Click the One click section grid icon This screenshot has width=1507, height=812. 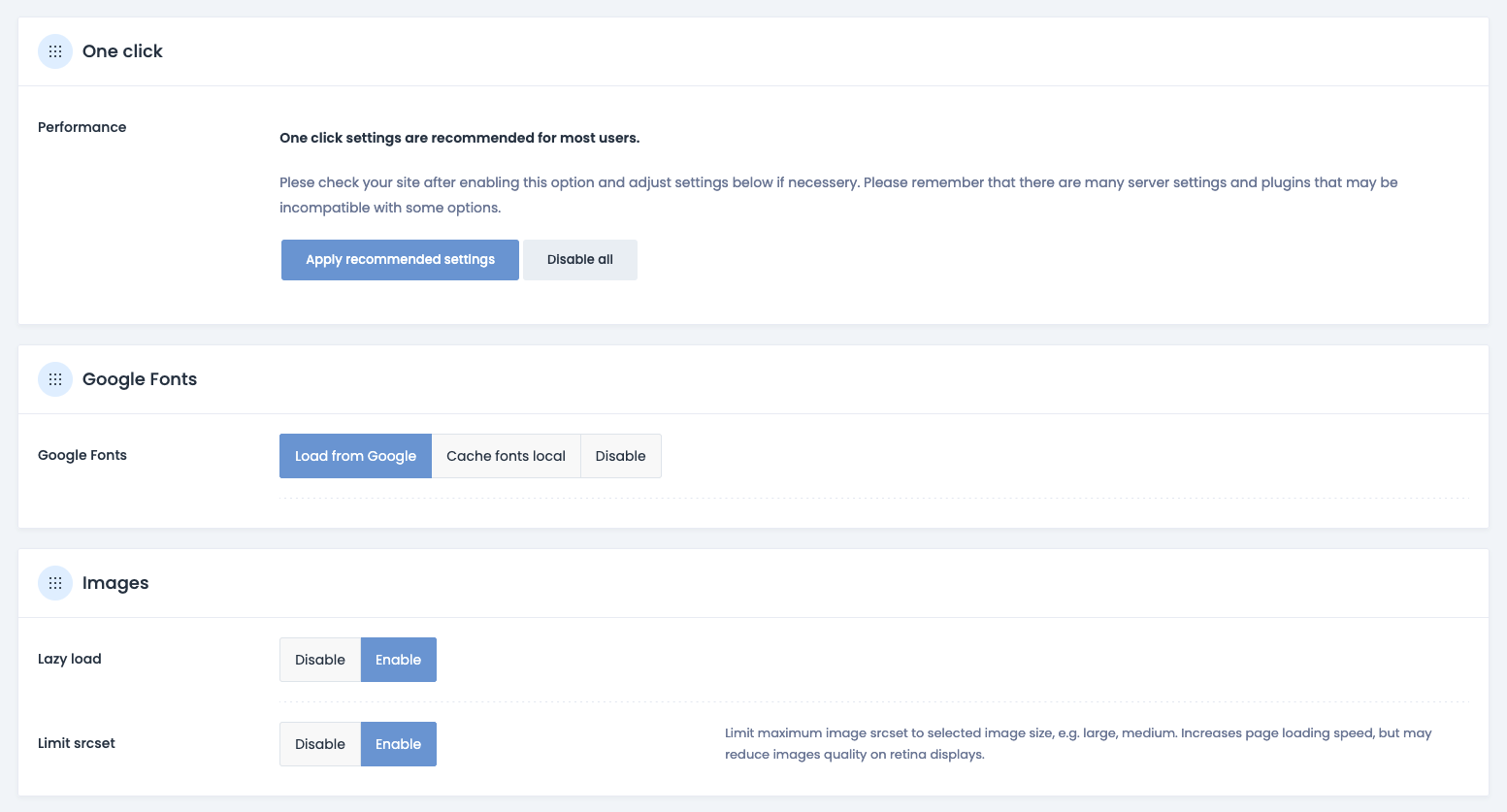click(x=55, y=51)
